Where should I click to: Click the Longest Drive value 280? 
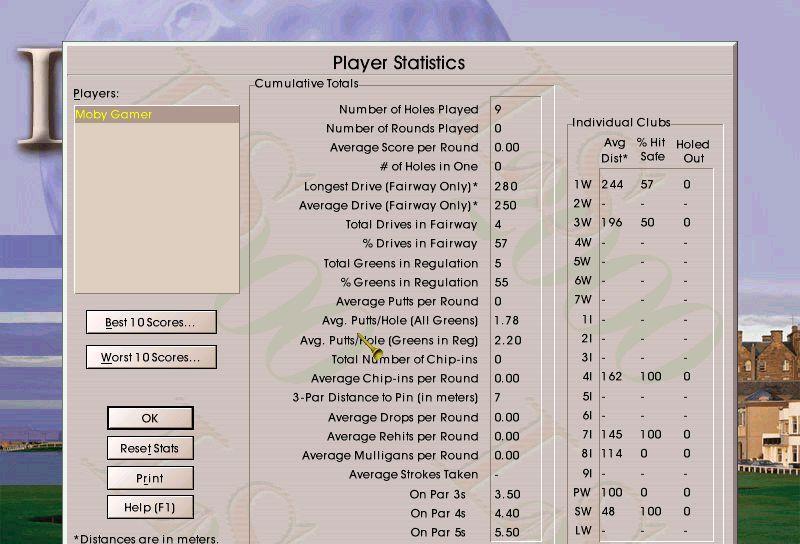tap(505, 186)
